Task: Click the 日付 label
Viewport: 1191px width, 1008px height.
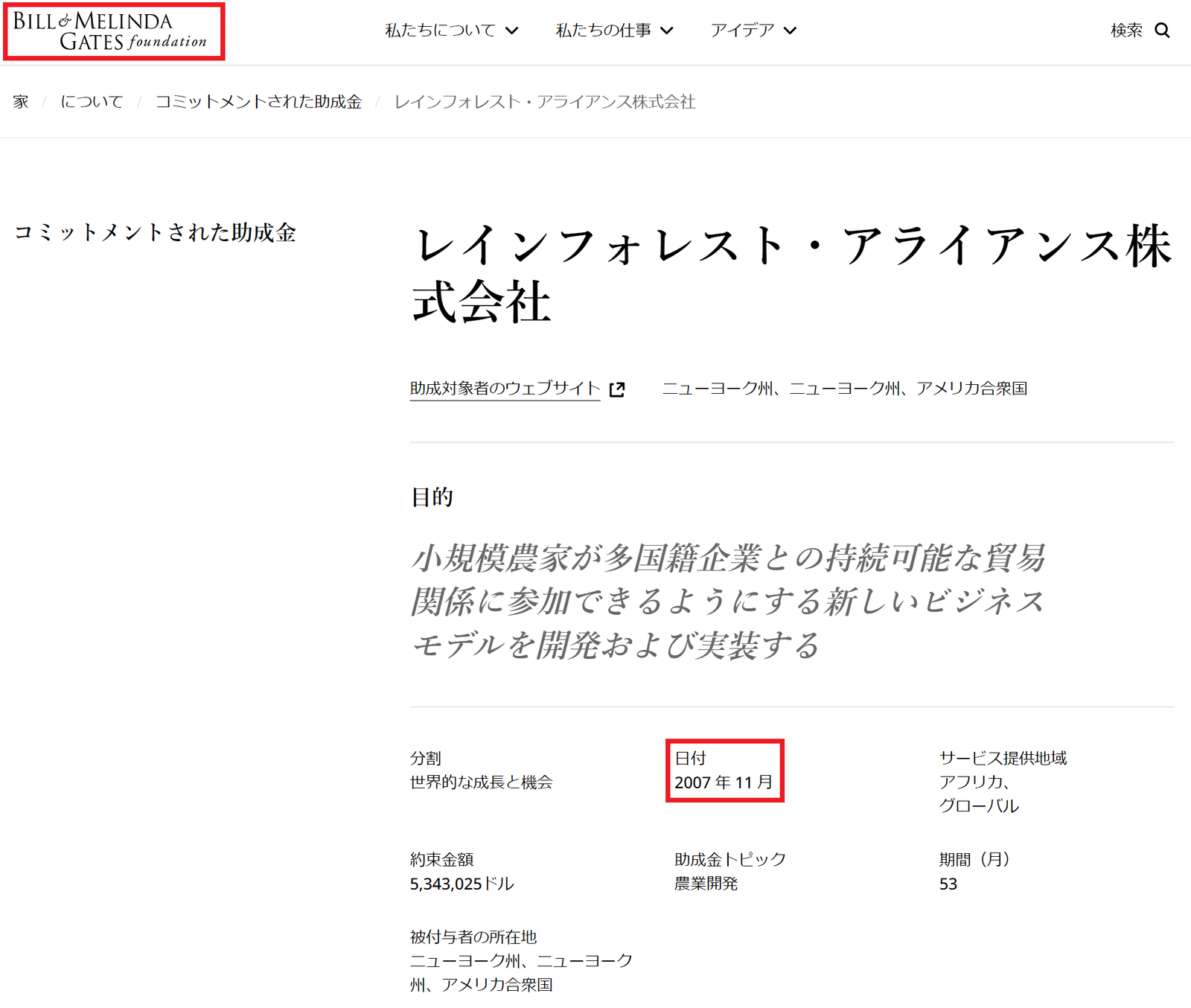Action: (690, 758)
